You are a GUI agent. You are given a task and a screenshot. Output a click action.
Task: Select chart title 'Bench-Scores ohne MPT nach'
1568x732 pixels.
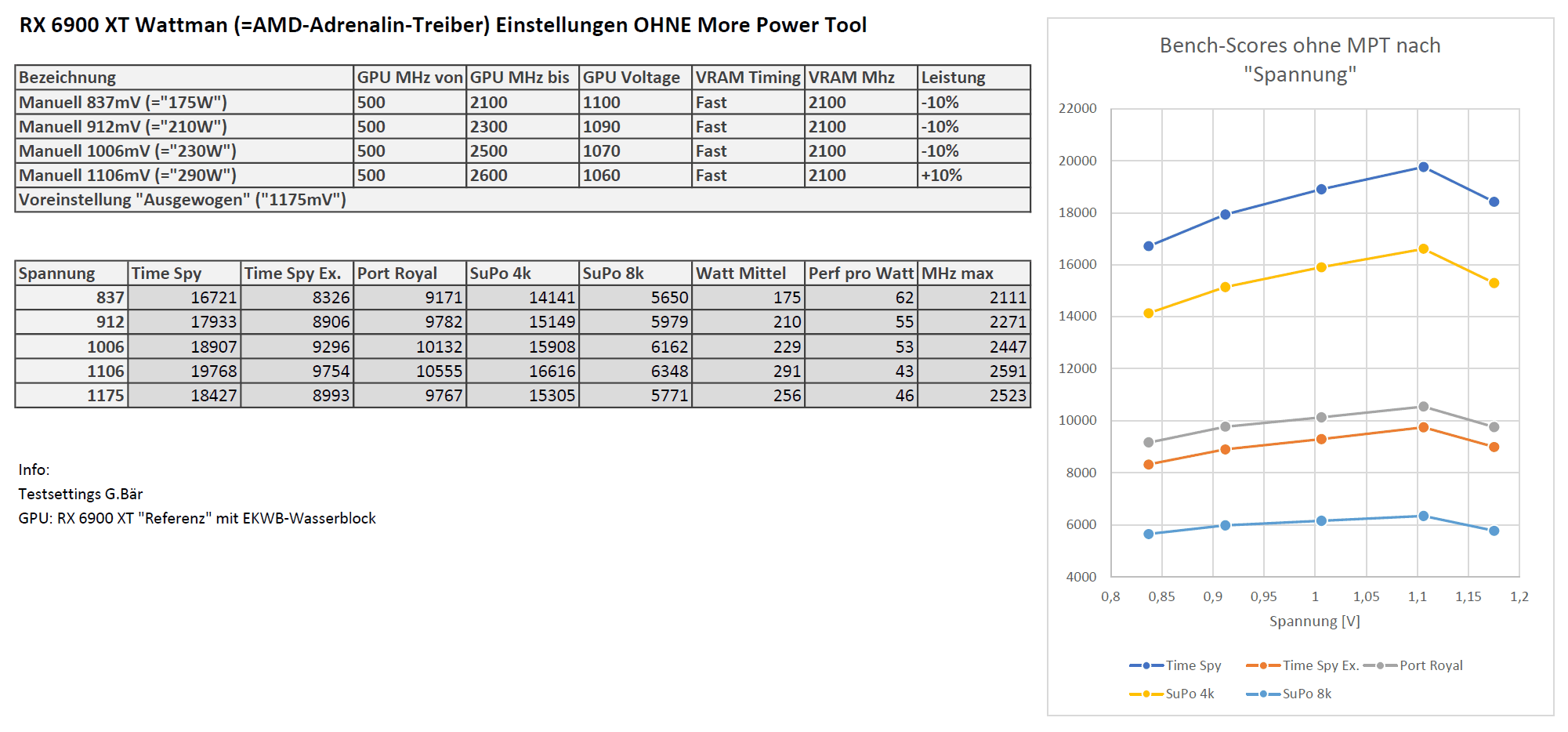(1300, 45)
